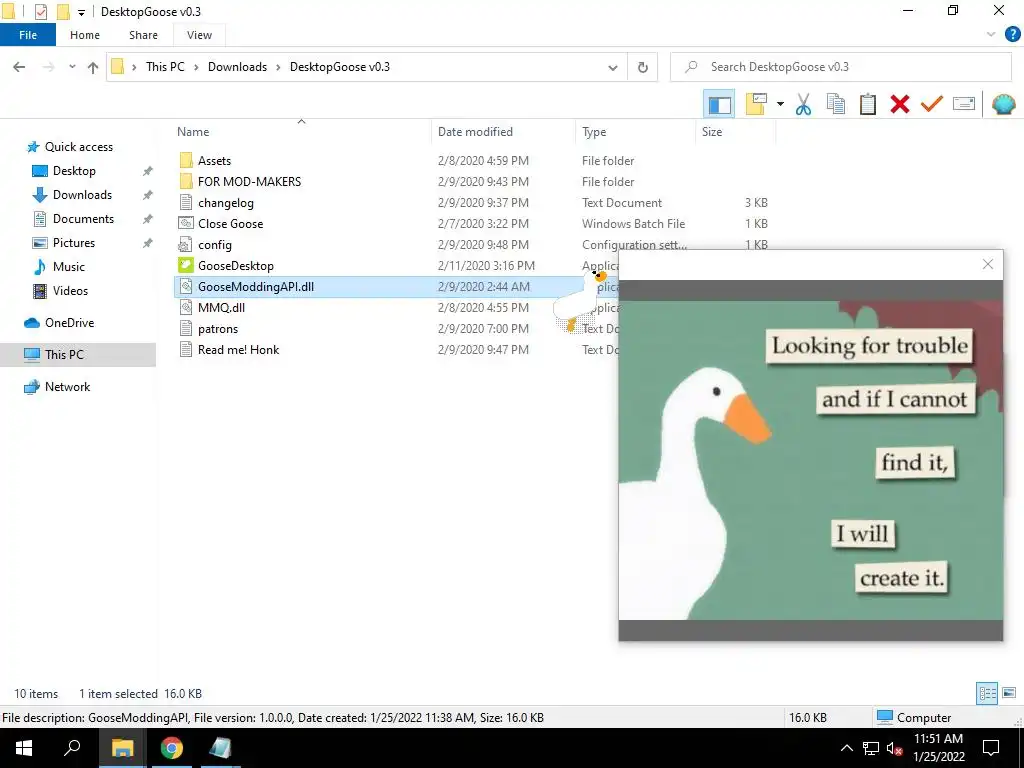Close the goose meme popup window

click(987, 264)
